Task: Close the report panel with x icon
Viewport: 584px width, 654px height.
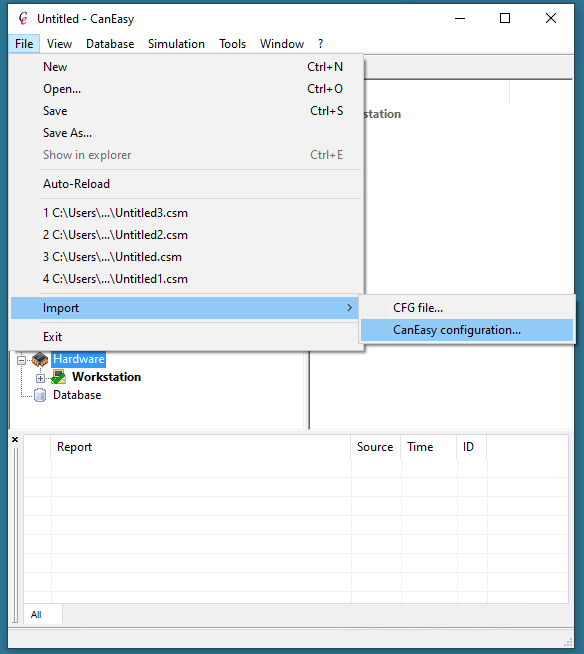Action: pos(15,440)
